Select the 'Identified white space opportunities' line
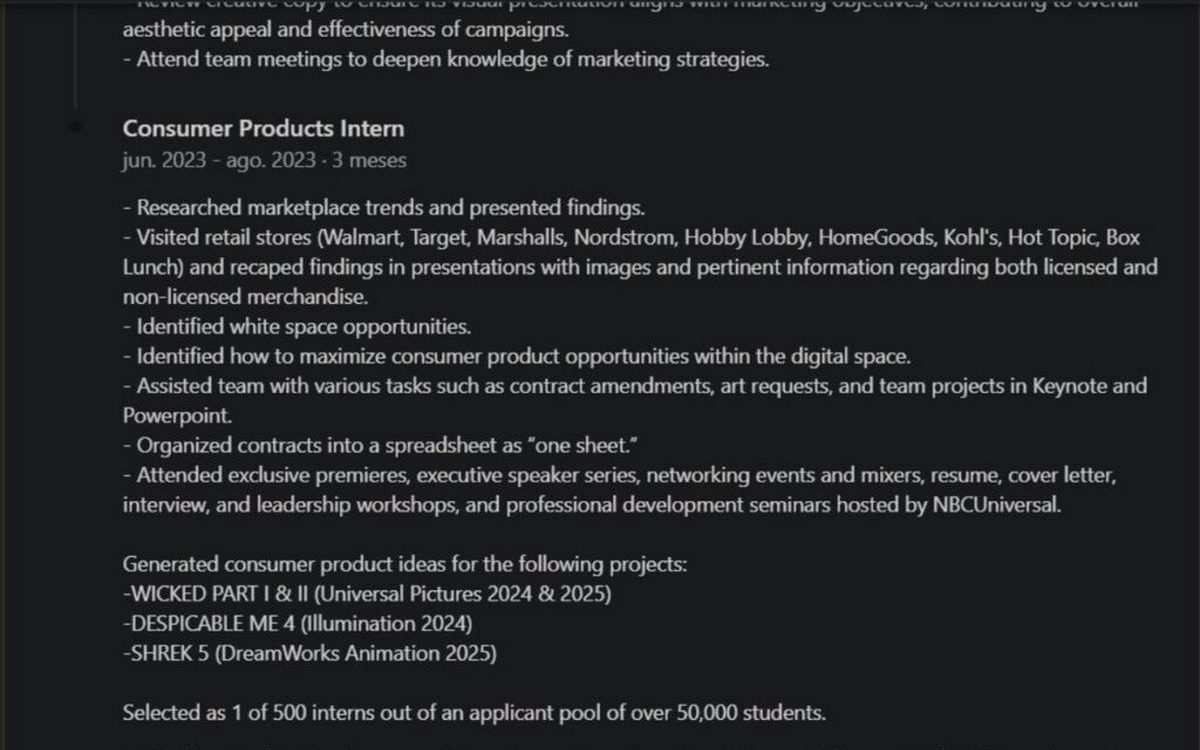Viewport: 1200px width, 750px height. click(297, 327)
